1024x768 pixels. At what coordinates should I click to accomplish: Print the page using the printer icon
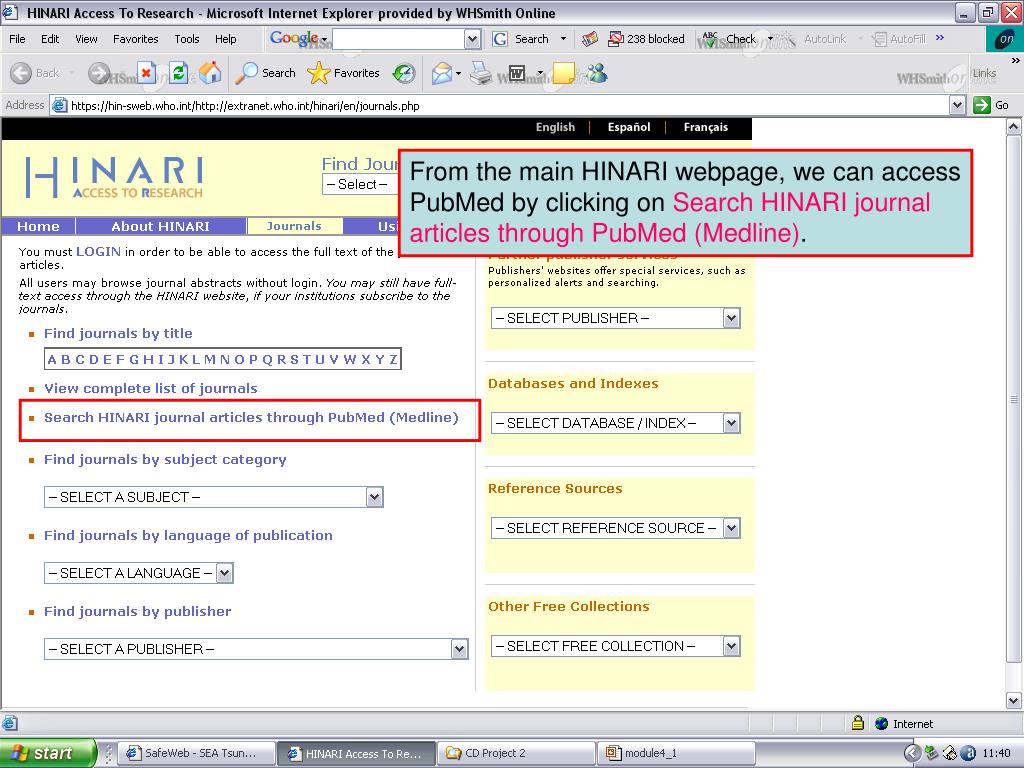tap(481, 73)
